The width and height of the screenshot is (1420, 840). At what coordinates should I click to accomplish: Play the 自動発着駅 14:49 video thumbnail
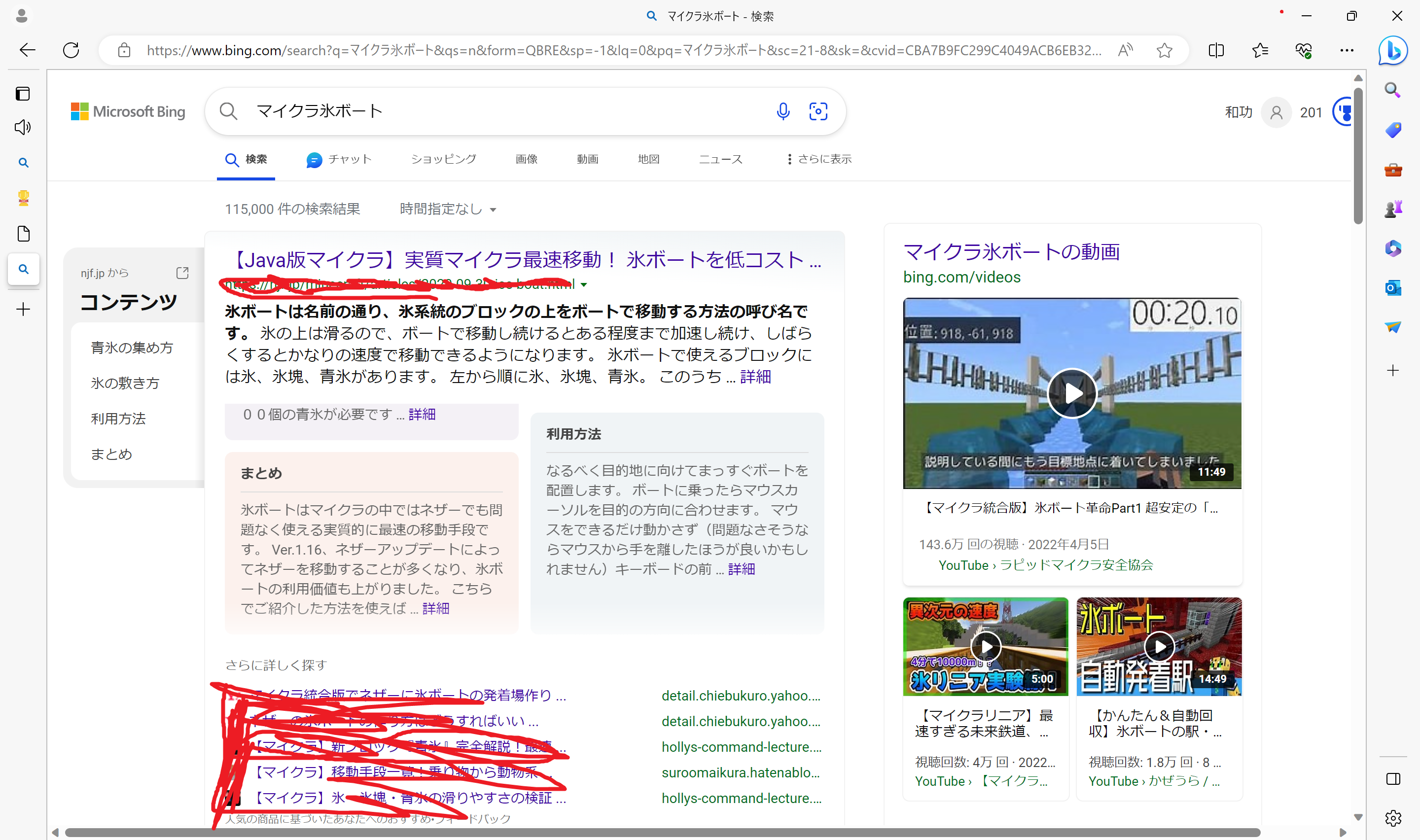tap(1159, 646)
